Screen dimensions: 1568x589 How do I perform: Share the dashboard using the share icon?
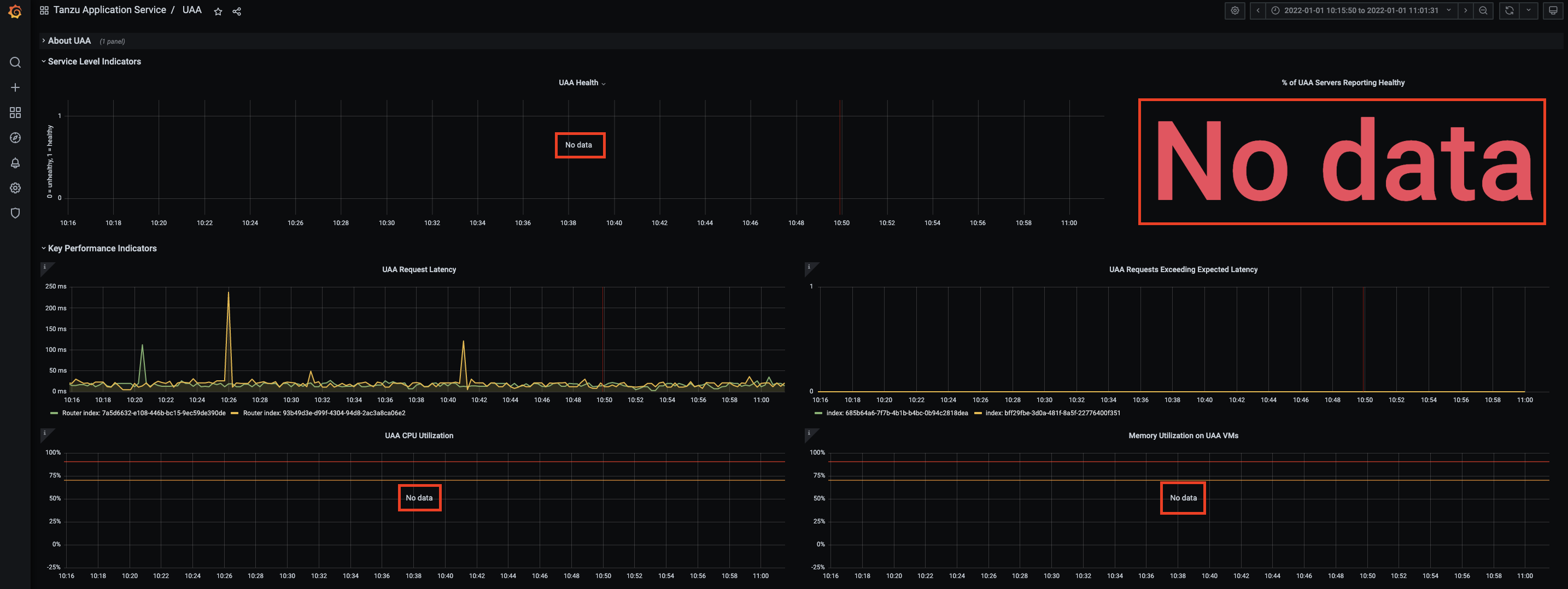pyautogui.click(x=237, y=11)
